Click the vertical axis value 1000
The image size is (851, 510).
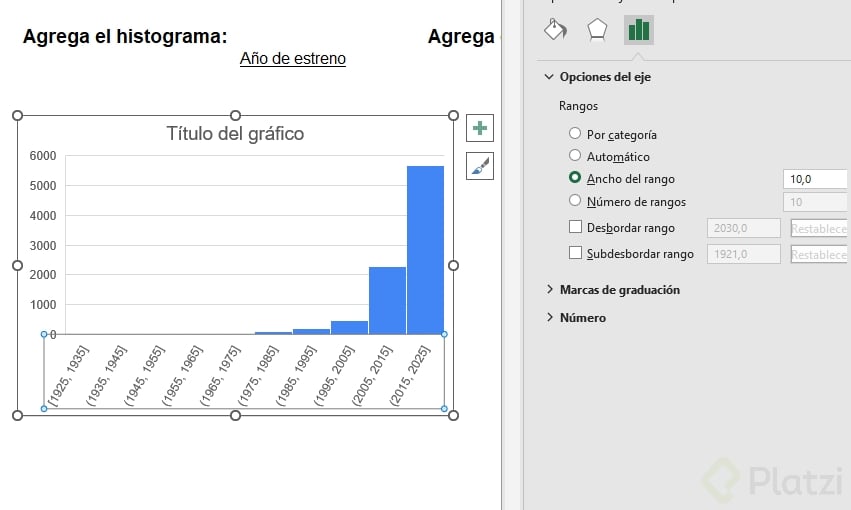click(x=43, y=304)
